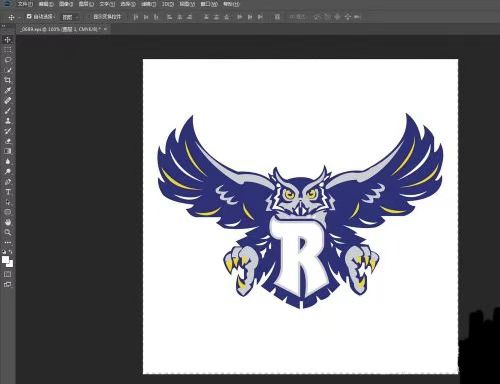
Task: Toggle Quick Mask mode in toolbar
Action: (x=8, y=274)
